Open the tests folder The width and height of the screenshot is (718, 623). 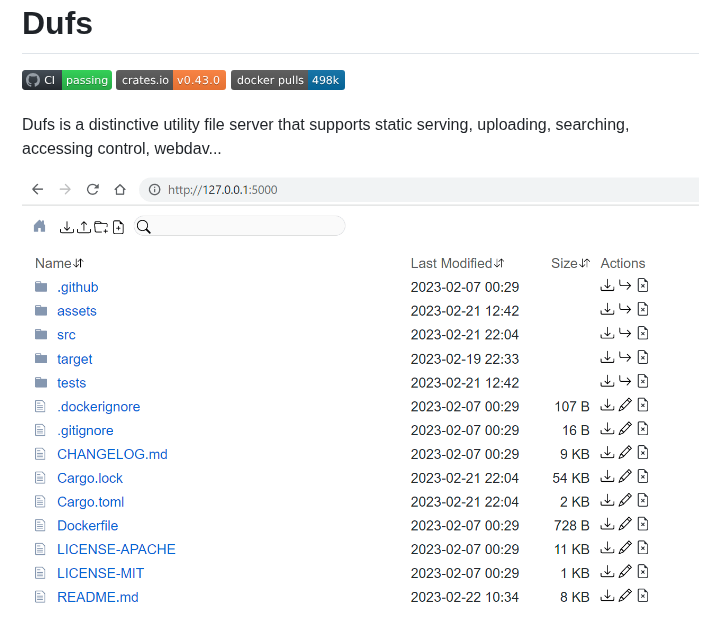pyautogui.click(x=71, y=383)
